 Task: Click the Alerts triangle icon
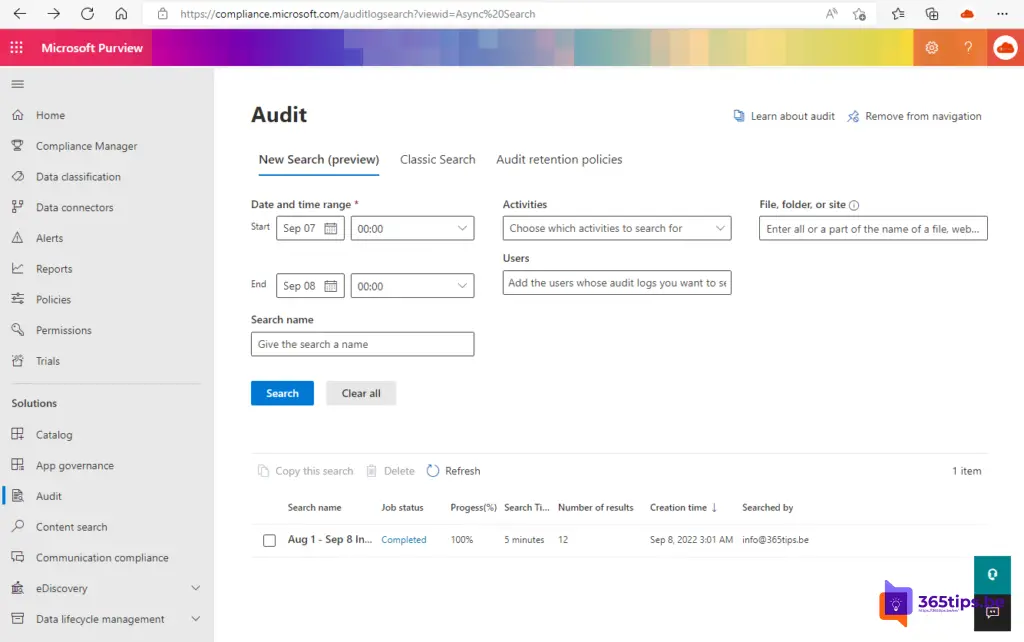18,238
